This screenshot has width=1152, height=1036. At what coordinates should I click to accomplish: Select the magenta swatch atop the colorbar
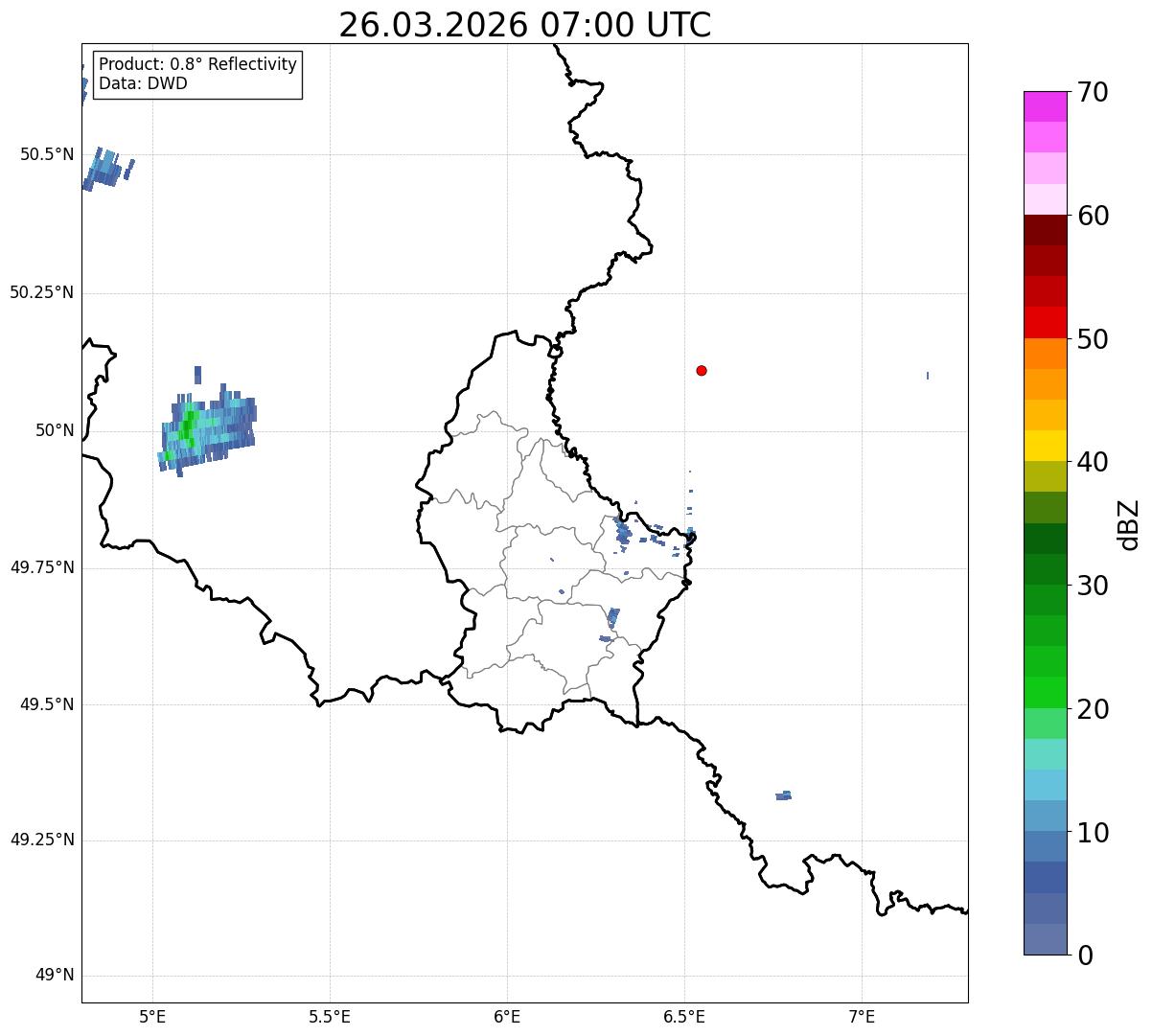[1045, 106]
